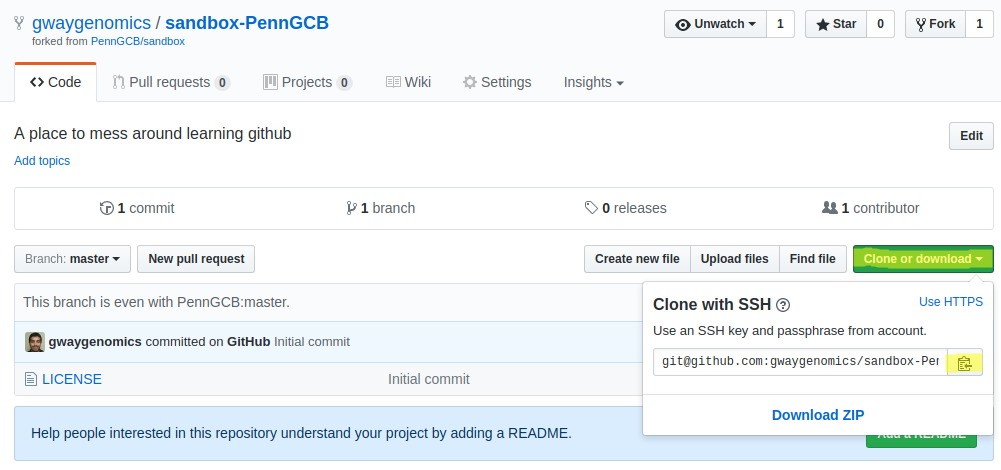1001x470 pixels.
Task: Open the Unwatch dropdown
Action: pyautogui.click(x=715, y=24)
